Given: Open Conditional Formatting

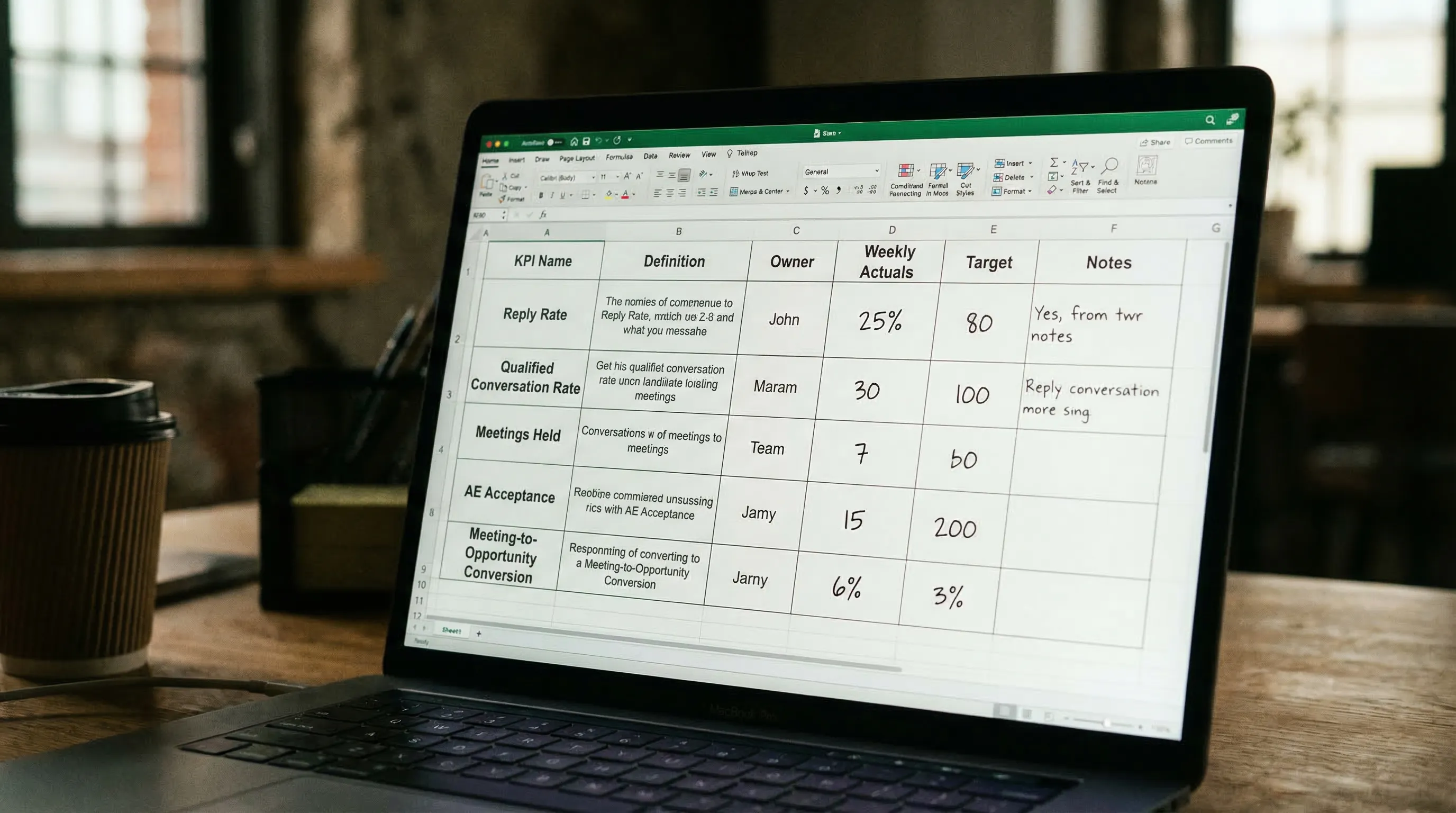Looking at the screenshot, I should click(x=905, y=175).
